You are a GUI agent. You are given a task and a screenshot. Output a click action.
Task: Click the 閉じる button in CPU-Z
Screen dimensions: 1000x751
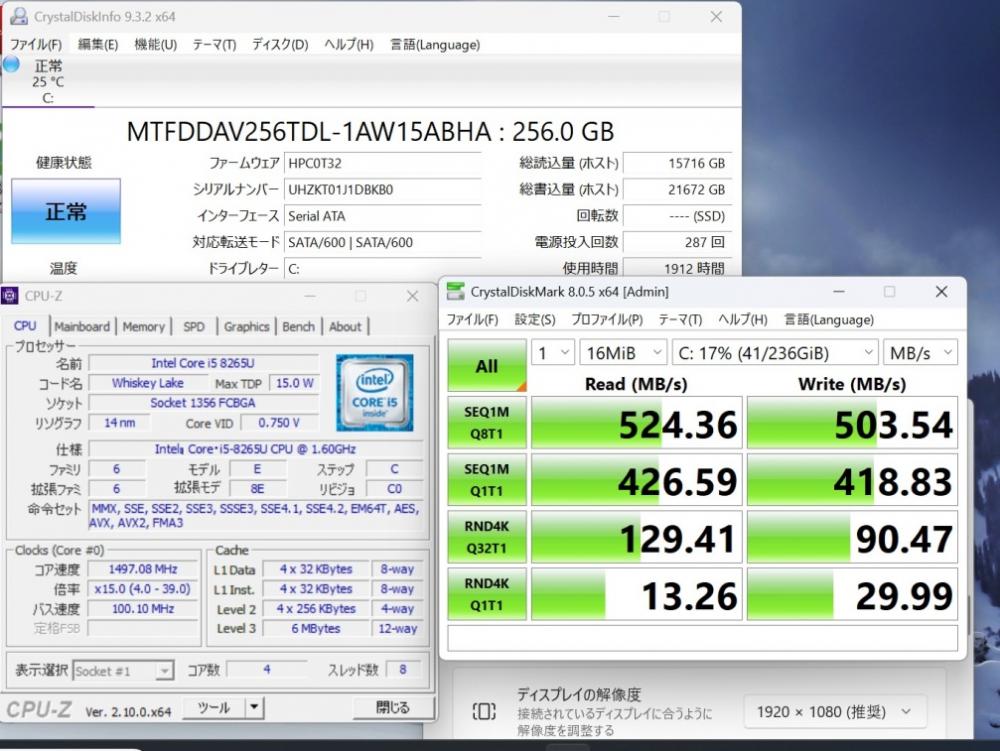coord(393,708)
